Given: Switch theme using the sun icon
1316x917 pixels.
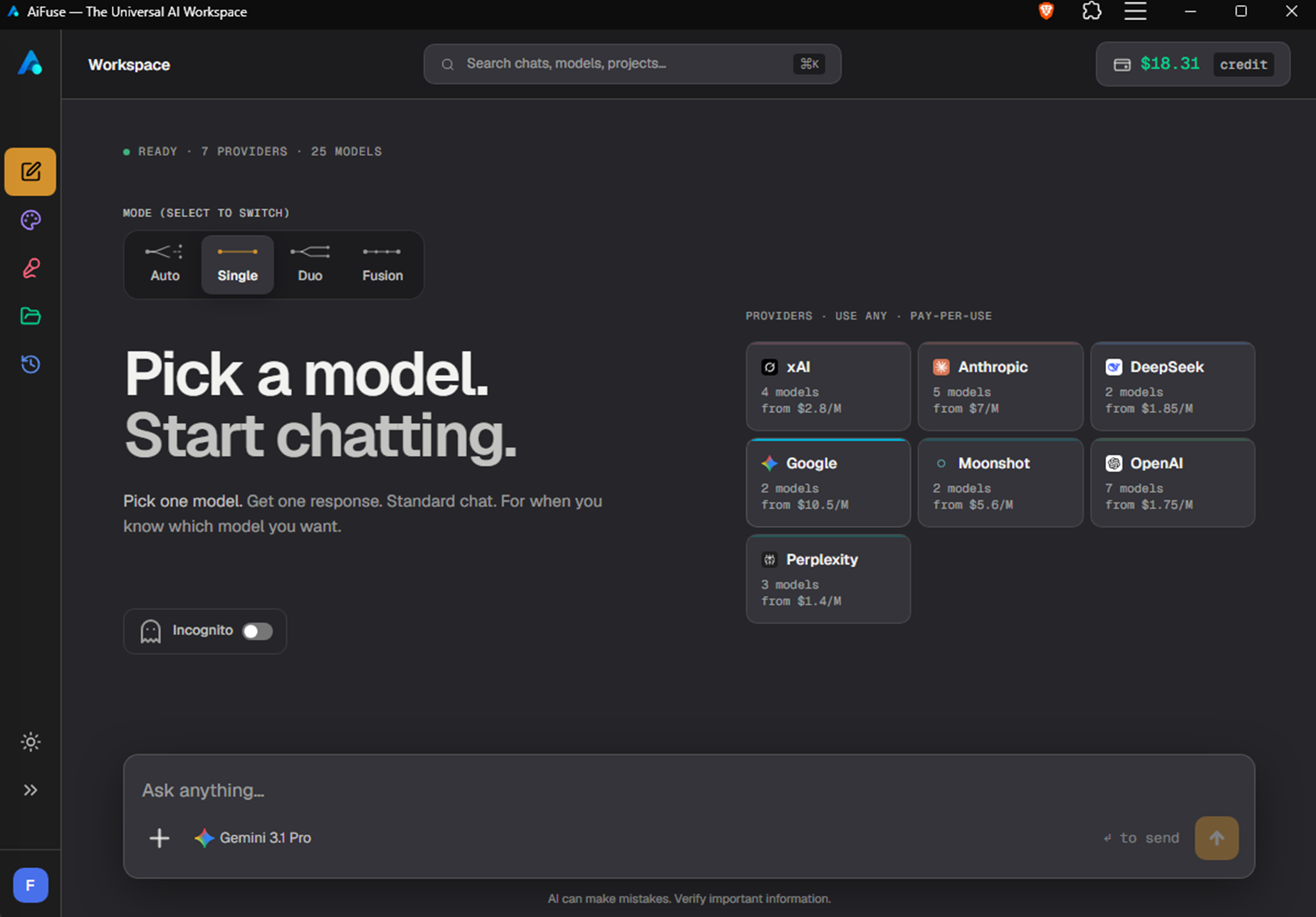Looking at the screenshot, I should 30,742.
